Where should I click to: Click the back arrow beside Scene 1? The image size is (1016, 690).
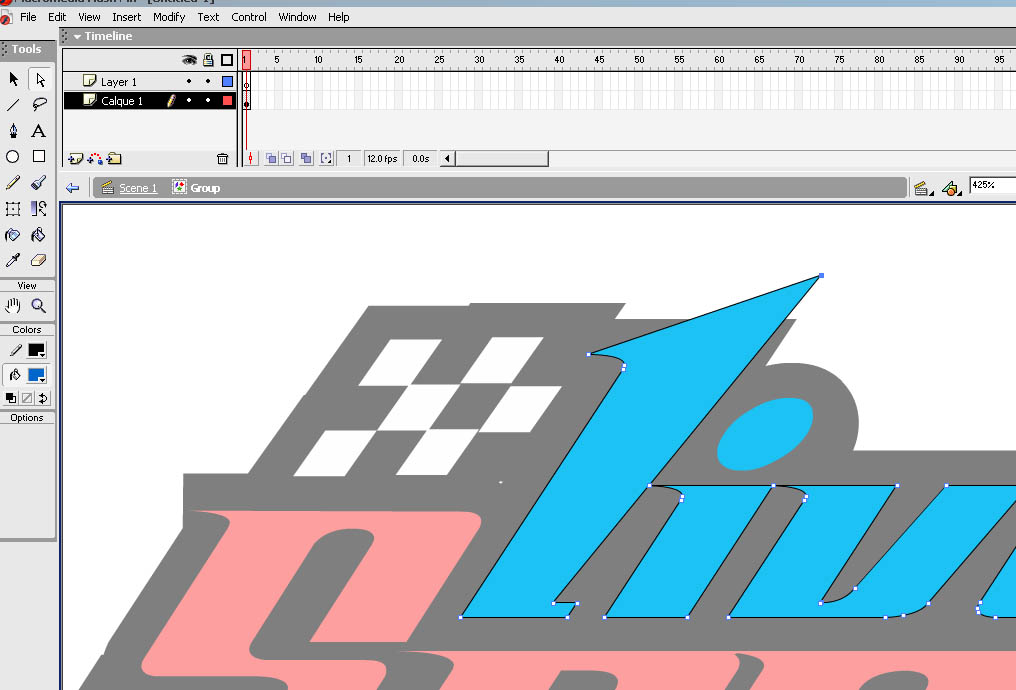tap(73, 188)
